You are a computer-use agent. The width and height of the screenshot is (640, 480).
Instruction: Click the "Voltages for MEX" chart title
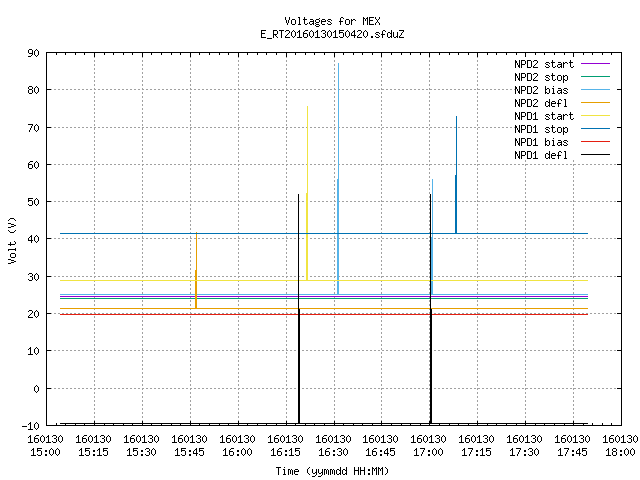(332, 21)
